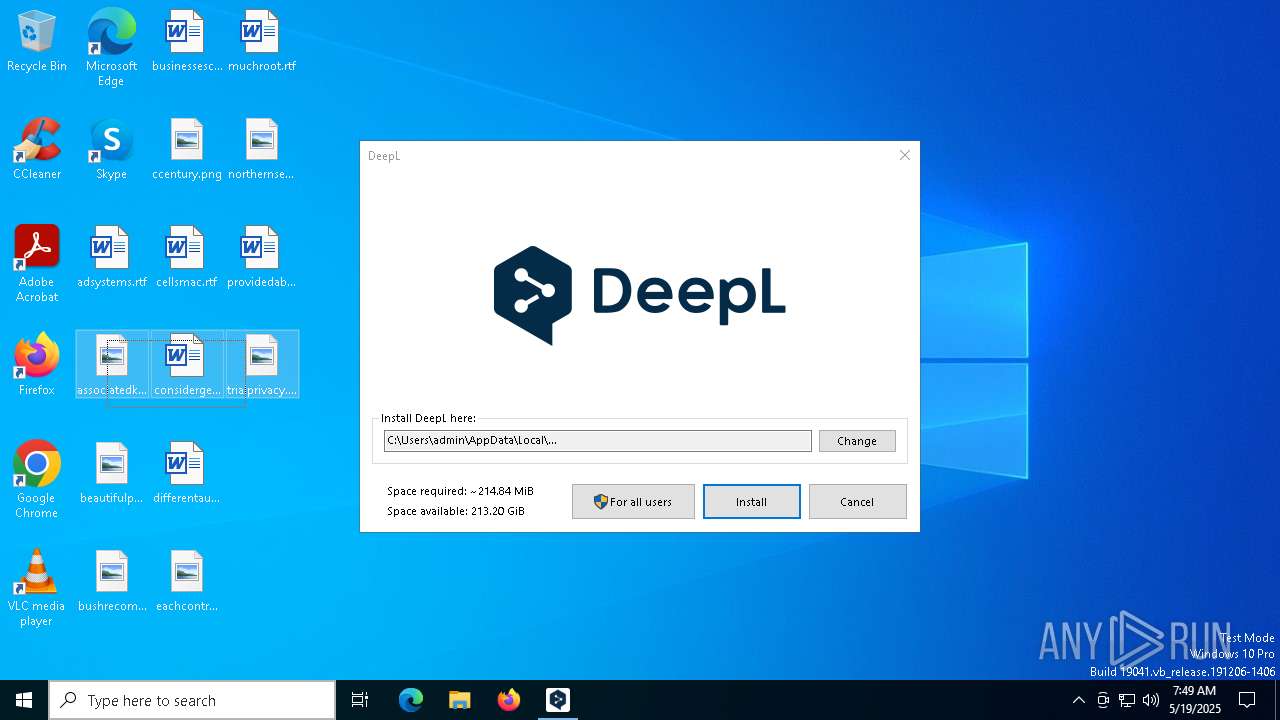Click Change to pick install folder

pyautogui.click(x=857, y=441)
